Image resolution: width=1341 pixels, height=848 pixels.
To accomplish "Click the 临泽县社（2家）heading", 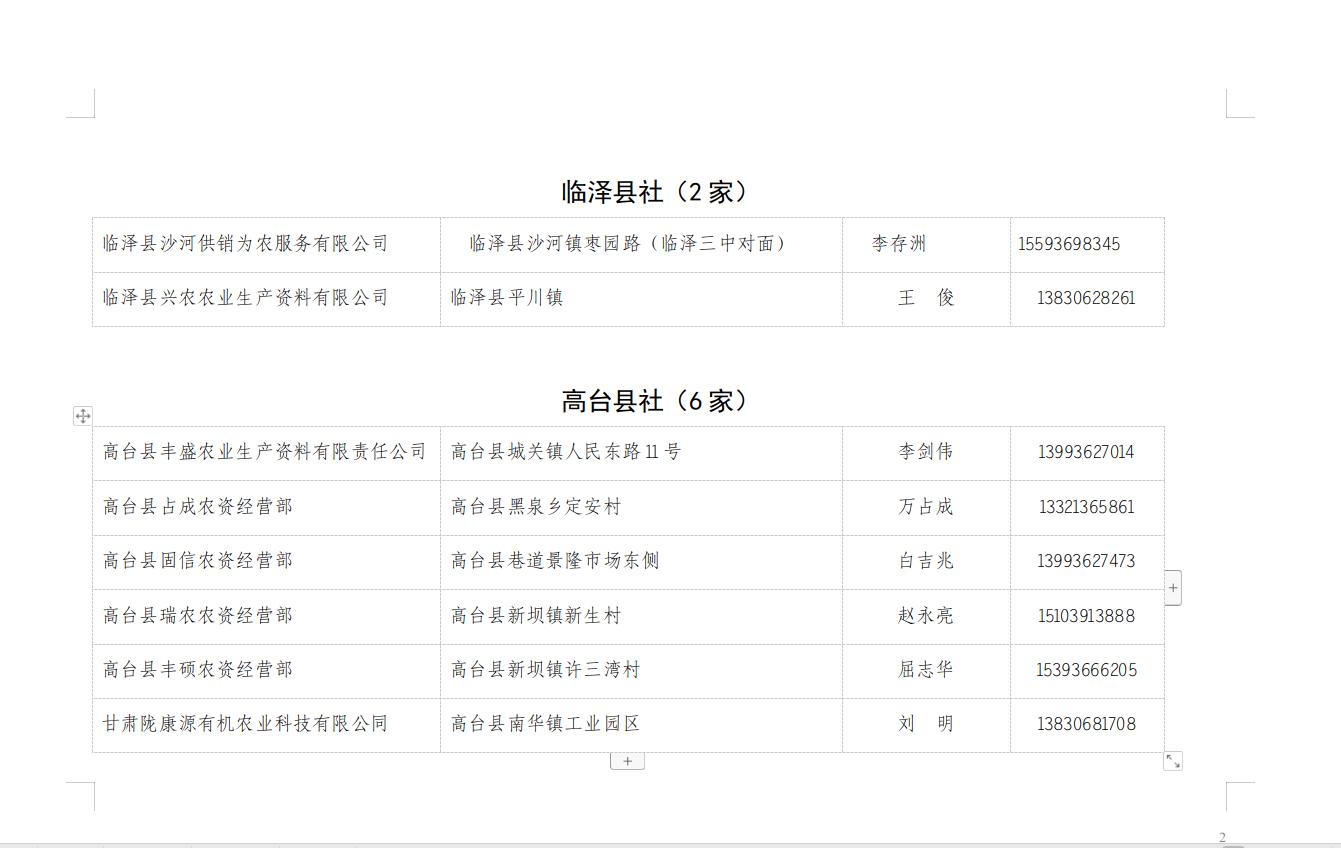I will pyautogui.click(x=655, y=192).
